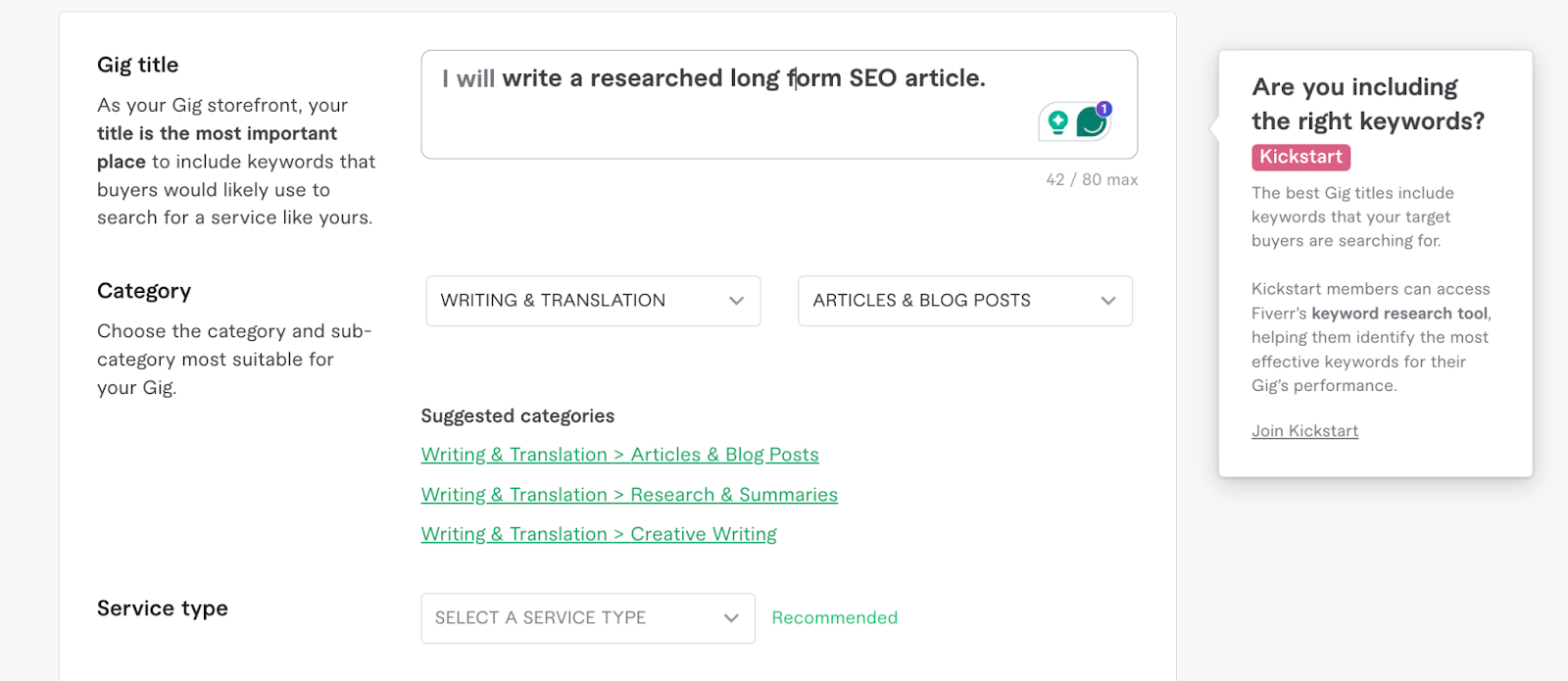The image size is (1568, 681).
Task: Click the pink Kickstart badge
Action: coord(1299,157)
